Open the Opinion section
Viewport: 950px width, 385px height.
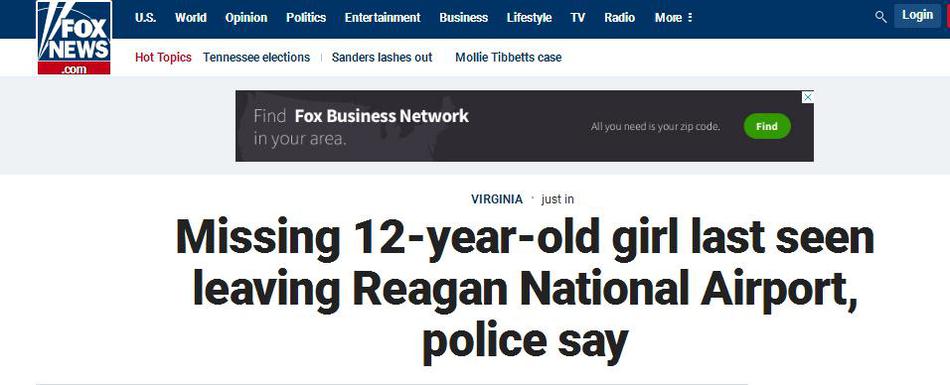[246, 18]
